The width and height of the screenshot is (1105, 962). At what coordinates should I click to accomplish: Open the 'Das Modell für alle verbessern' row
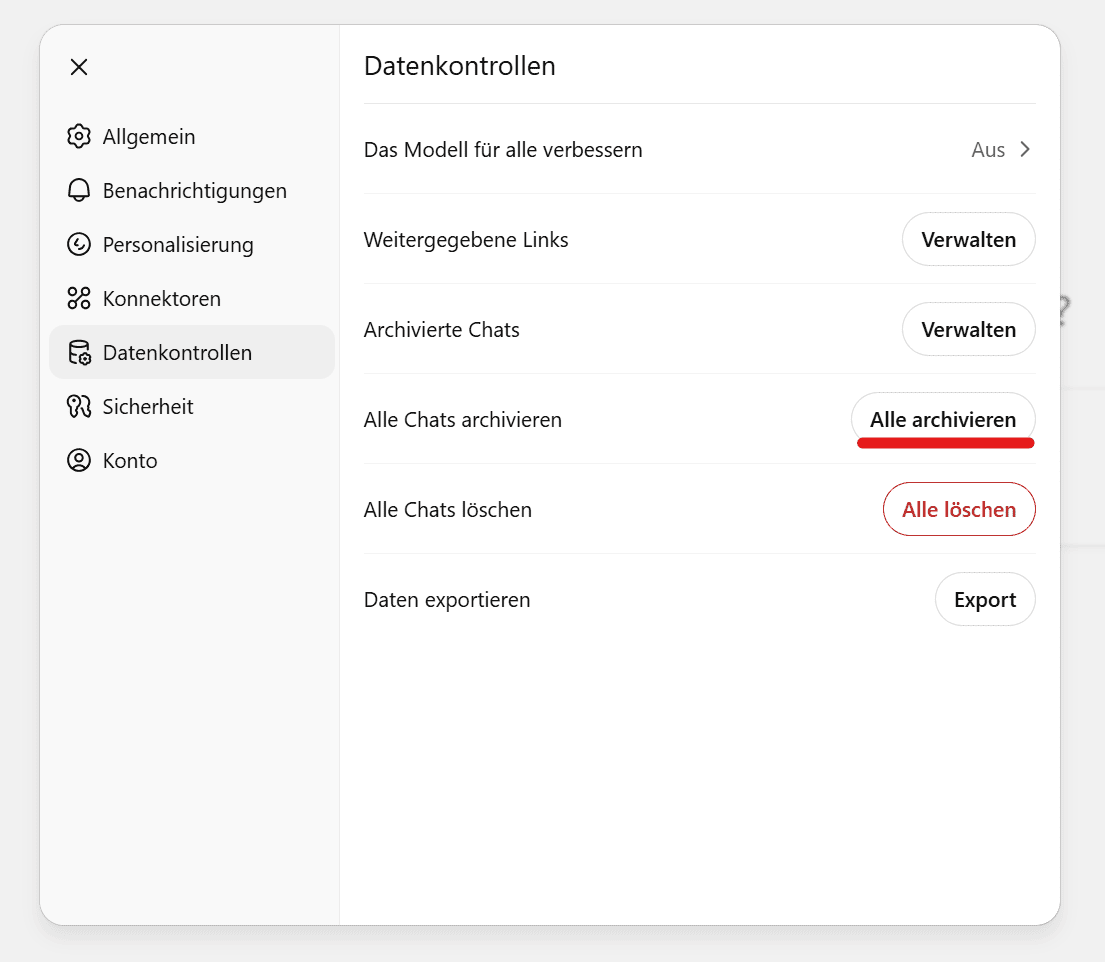(x=503, y=150)
